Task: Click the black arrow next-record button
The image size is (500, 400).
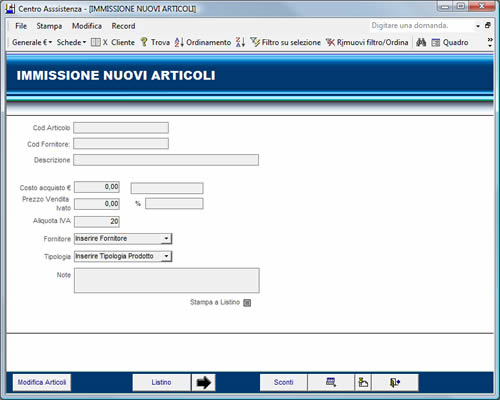Action: (204, 382)
